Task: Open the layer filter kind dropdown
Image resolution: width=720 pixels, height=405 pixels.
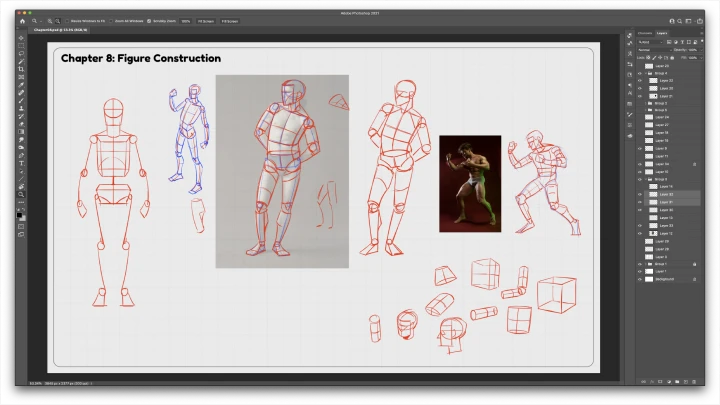Action: pos(651,42)
